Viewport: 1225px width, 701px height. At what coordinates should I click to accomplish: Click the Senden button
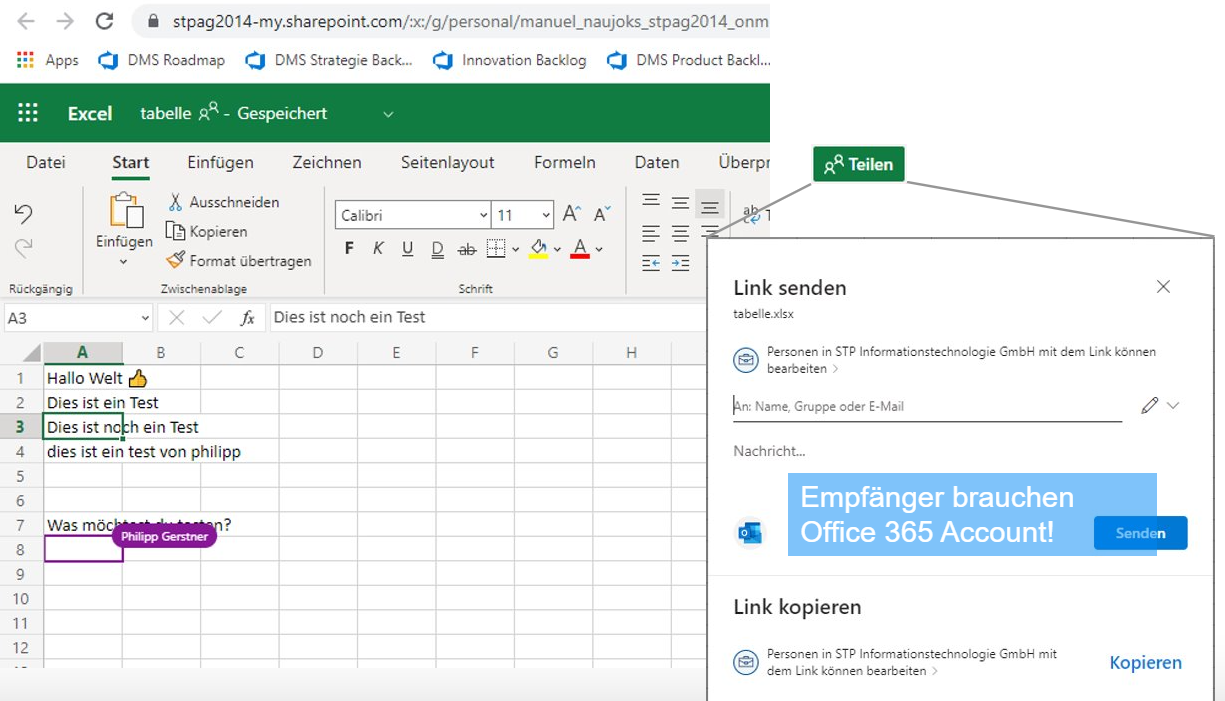tap(1141, 533)
